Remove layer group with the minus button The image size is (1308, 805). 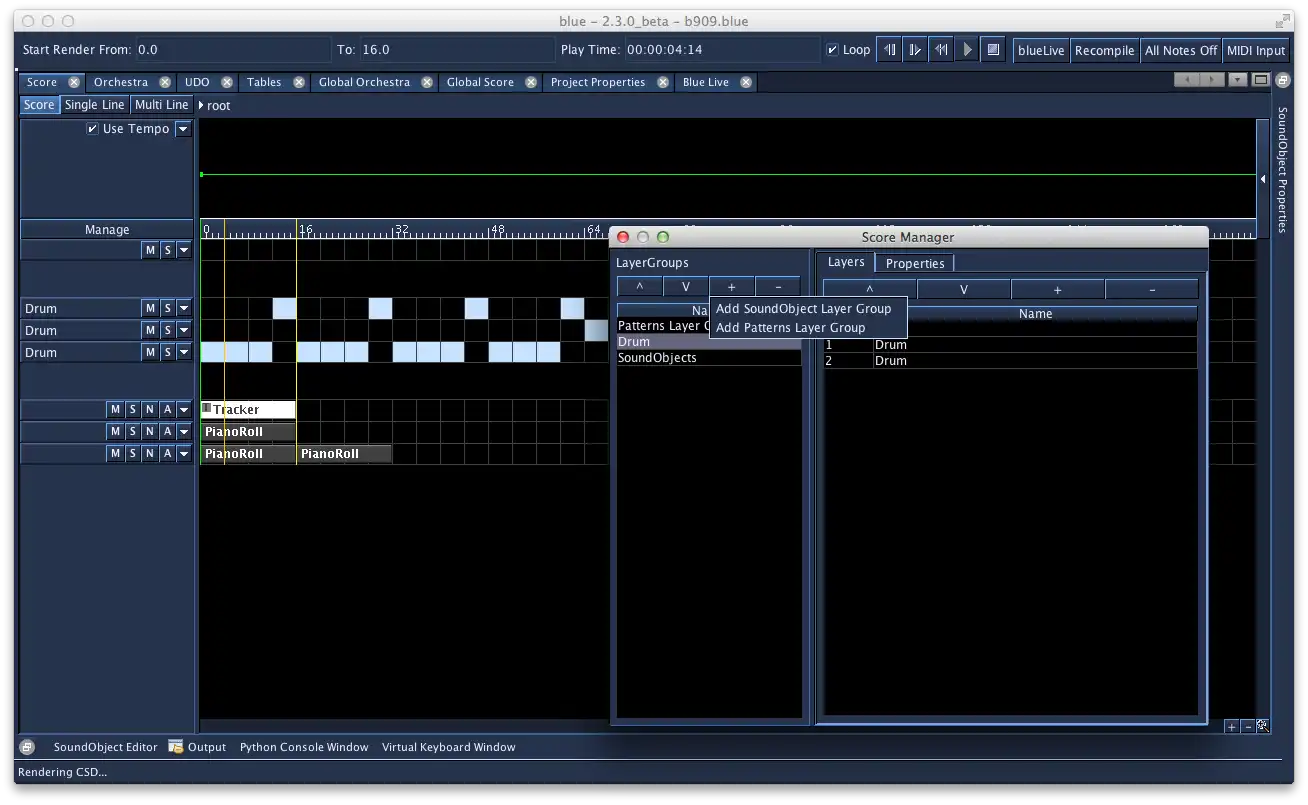[778, 287]
